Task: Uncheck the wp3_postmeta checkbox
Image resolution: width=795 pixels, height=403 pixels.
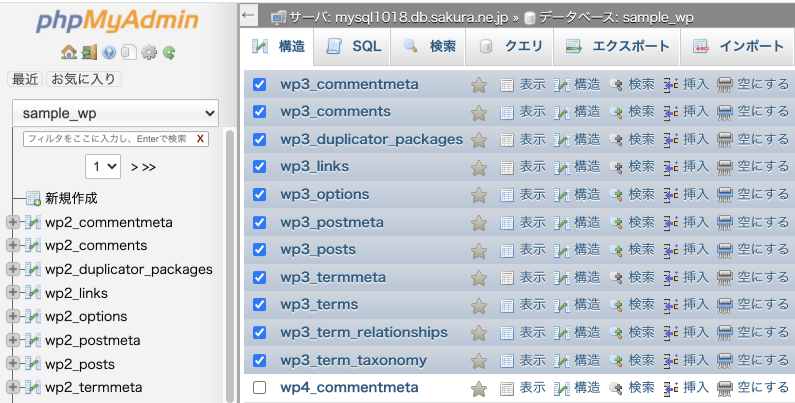Action: [x=259, y=222]
